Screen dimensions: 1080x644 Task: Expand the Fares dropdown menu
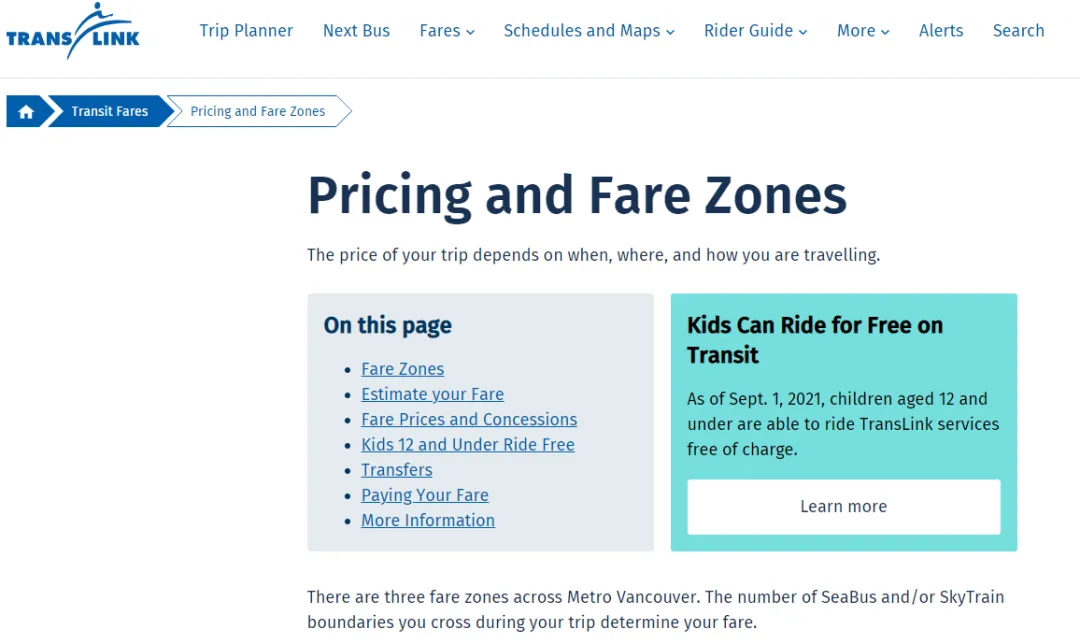coord(447,31)
